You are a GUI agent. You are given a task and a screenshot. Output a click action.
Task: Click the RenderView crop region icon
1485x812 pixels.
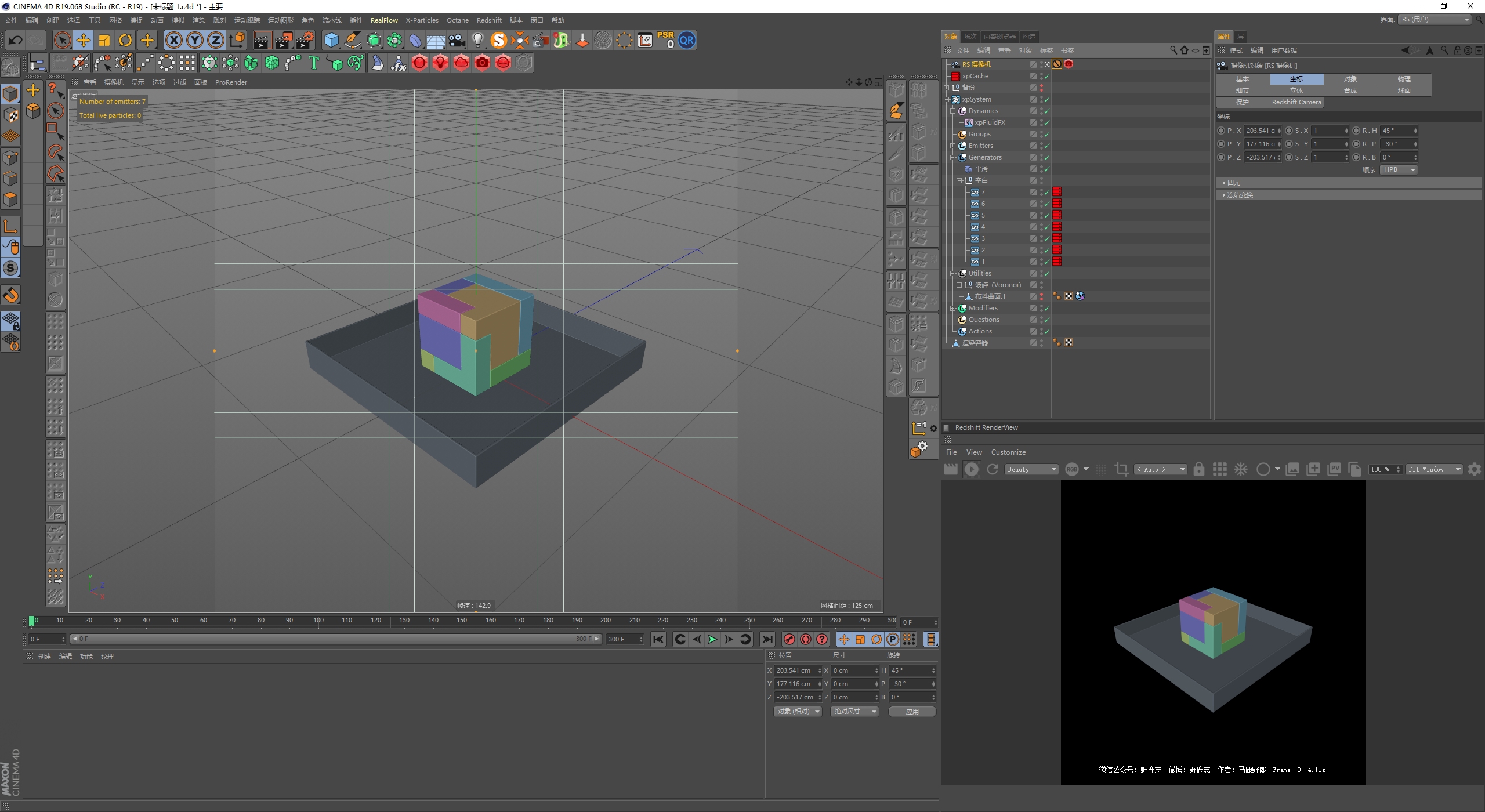(x=1122, y=469)
